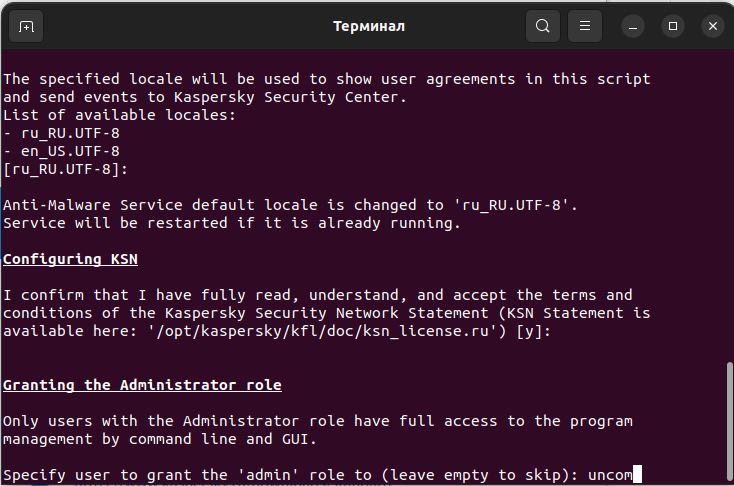The width and height of the screenshot is (734, 486).
Task: Maximize the Терминал window
Action: click(673, 26)
